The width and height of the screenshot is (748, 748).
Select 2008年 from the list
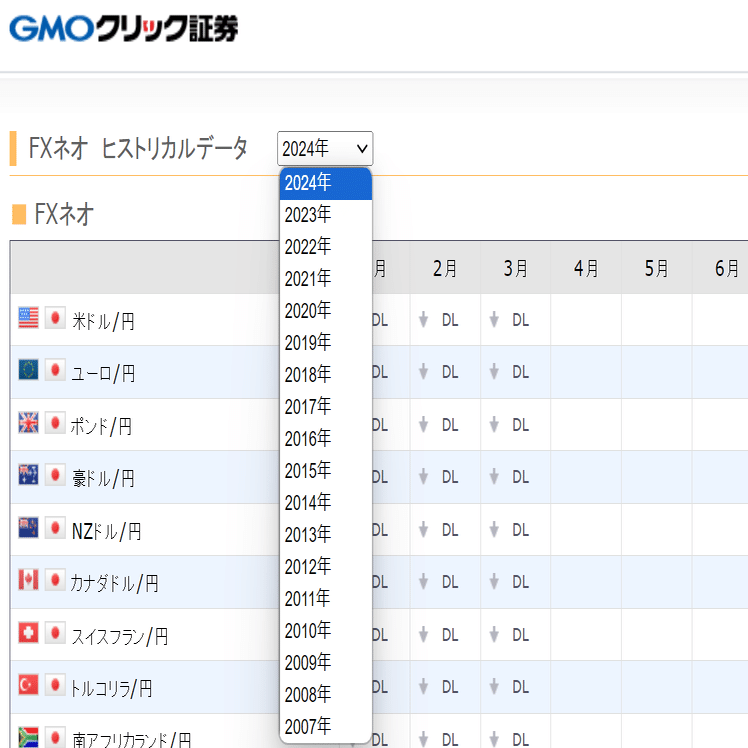(x=326, y=694)
